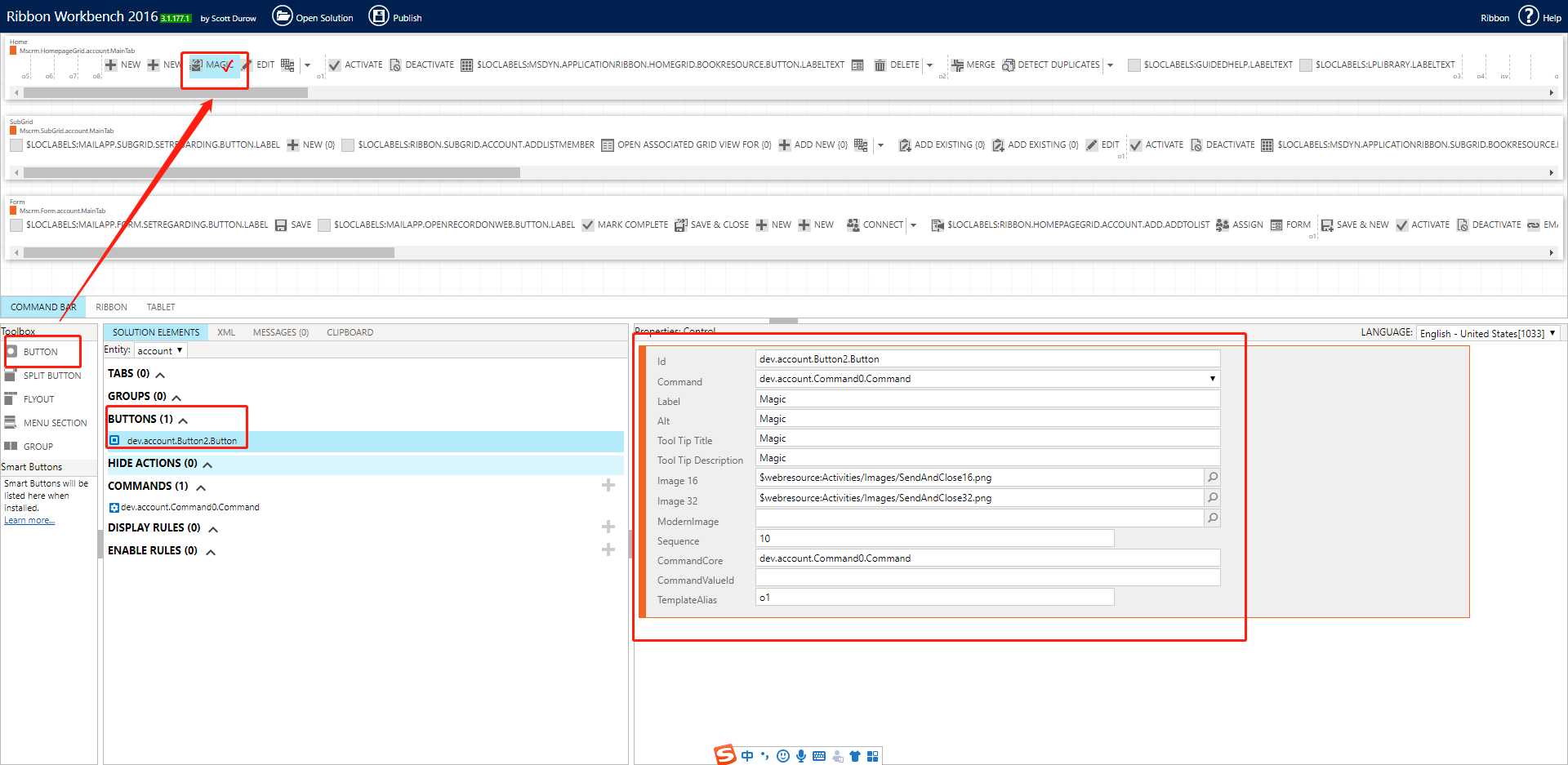The image size is (1568, 765).
Task: Click the MERGE icon in the Home ribbon
Action: tap(956, 65)
